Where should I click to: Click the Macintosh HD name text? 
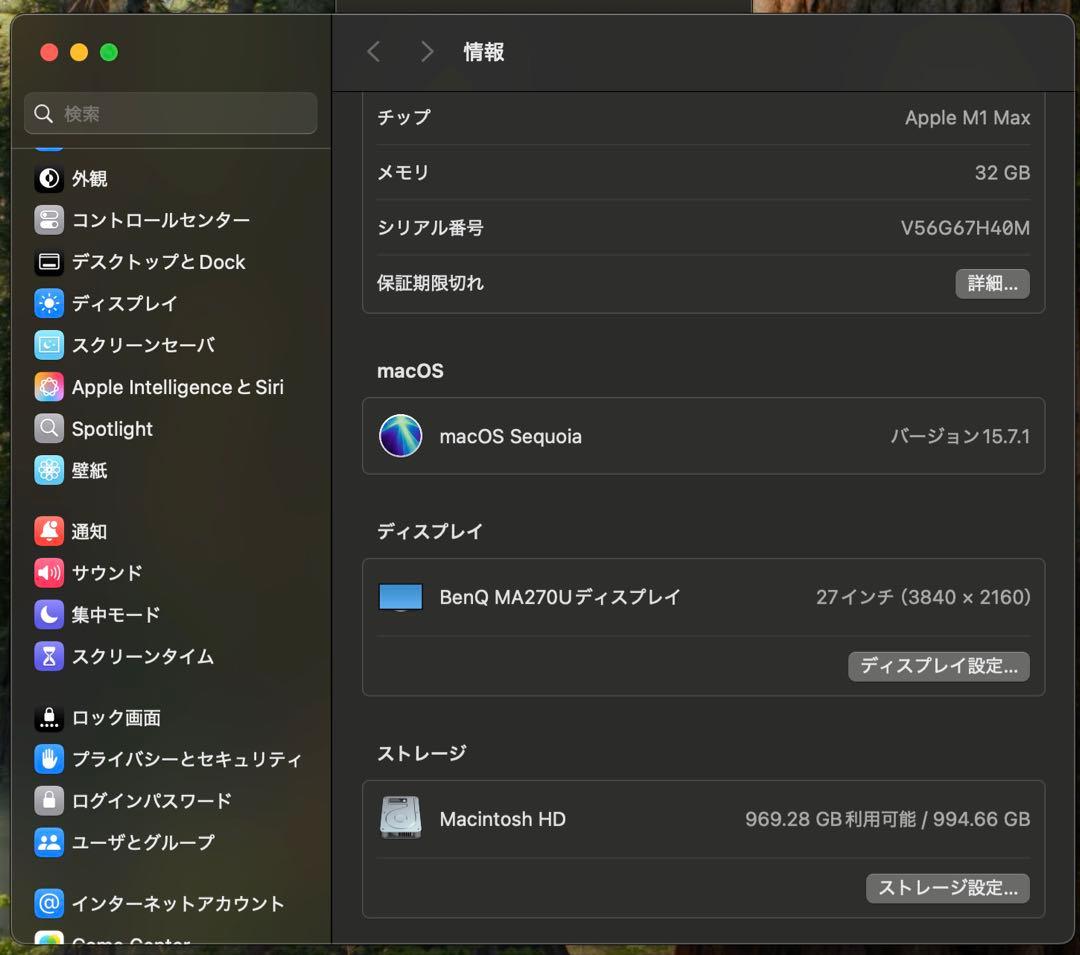click(x=503, y=819)
